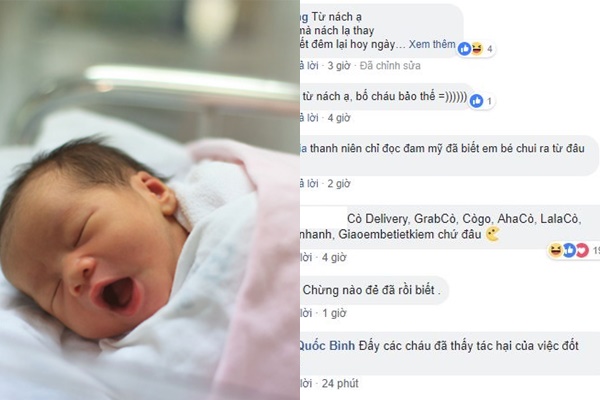Click the '1 giờ' comment timestamp
The width and height of the screenshot is (600, 400).
[x=334, y=313]
